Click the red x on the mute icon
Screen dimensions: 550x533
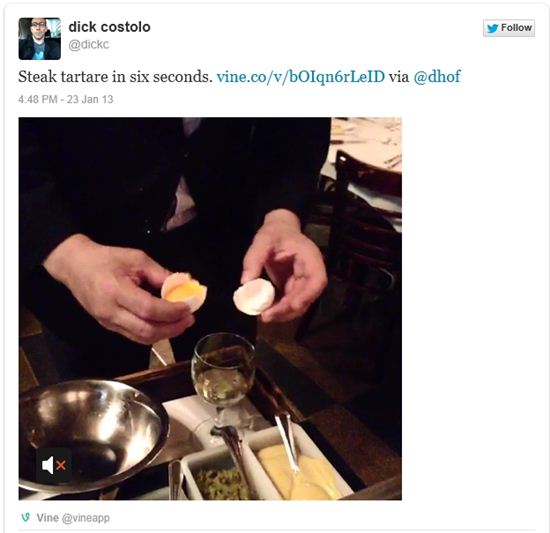tap(61, 466)
